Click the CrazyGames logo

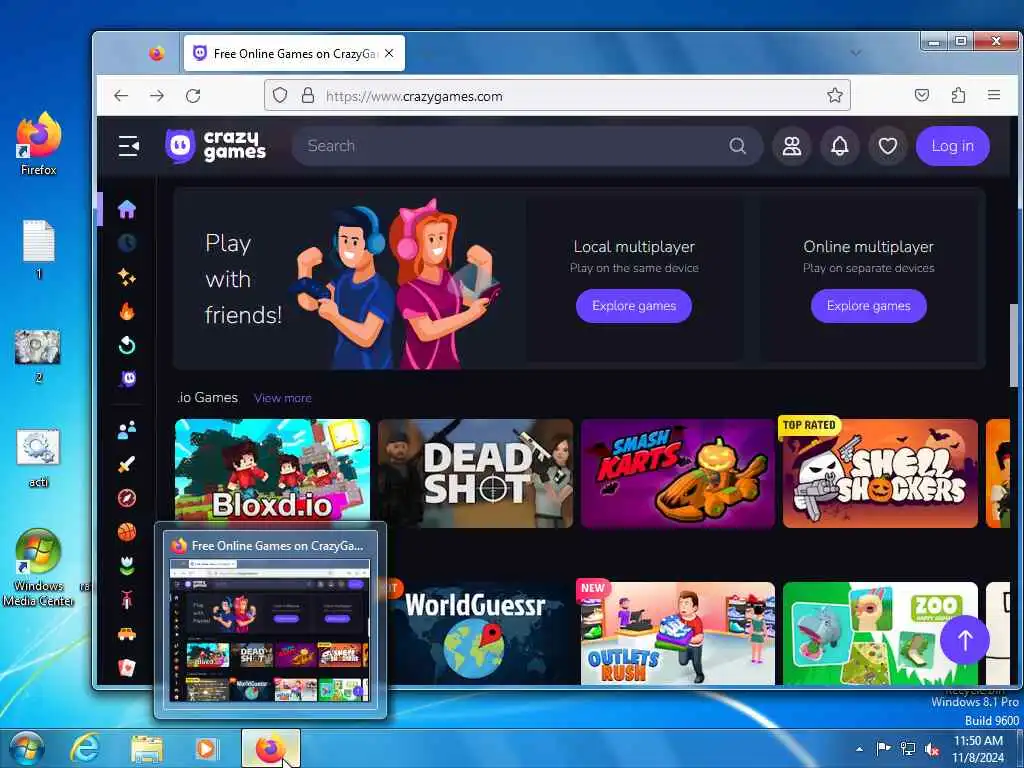pos(216,146)
